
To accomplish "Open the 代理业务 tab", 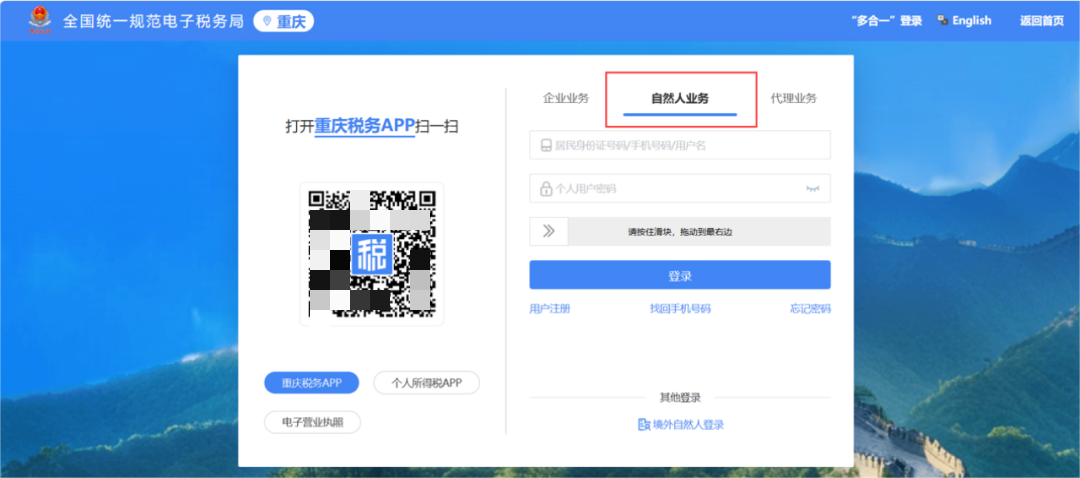I will 793,98.
